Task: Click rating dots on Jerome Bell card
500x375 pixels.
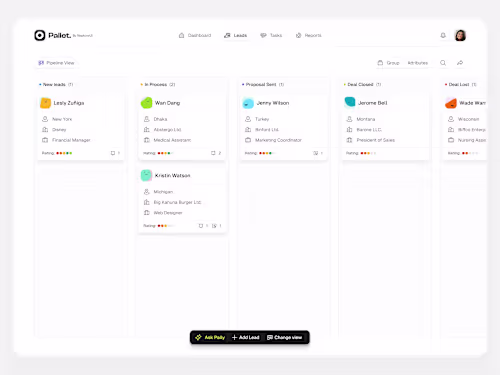Action: click(368, 153)
